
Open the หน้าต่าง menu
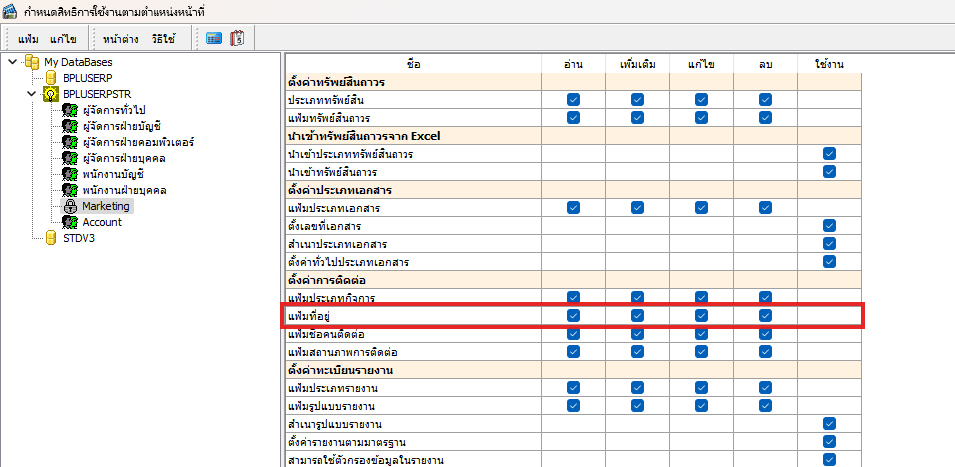click(x=122, y=39)
